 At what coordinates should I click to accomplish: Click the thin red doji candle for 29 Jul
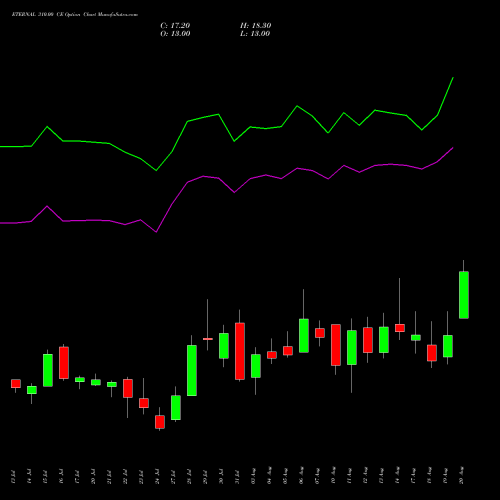pos(208,339)
